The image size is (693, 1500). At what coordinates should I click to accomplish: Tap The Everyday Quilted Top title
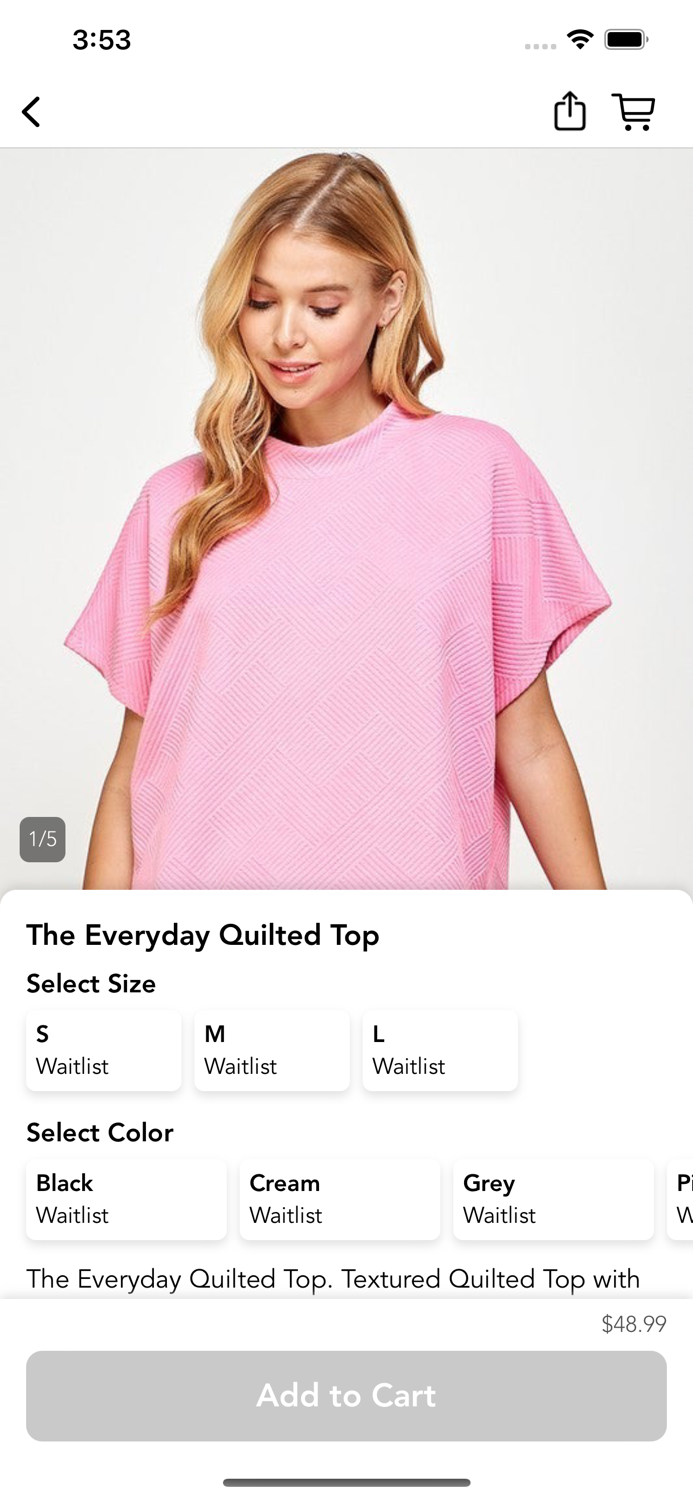[203, 936]
